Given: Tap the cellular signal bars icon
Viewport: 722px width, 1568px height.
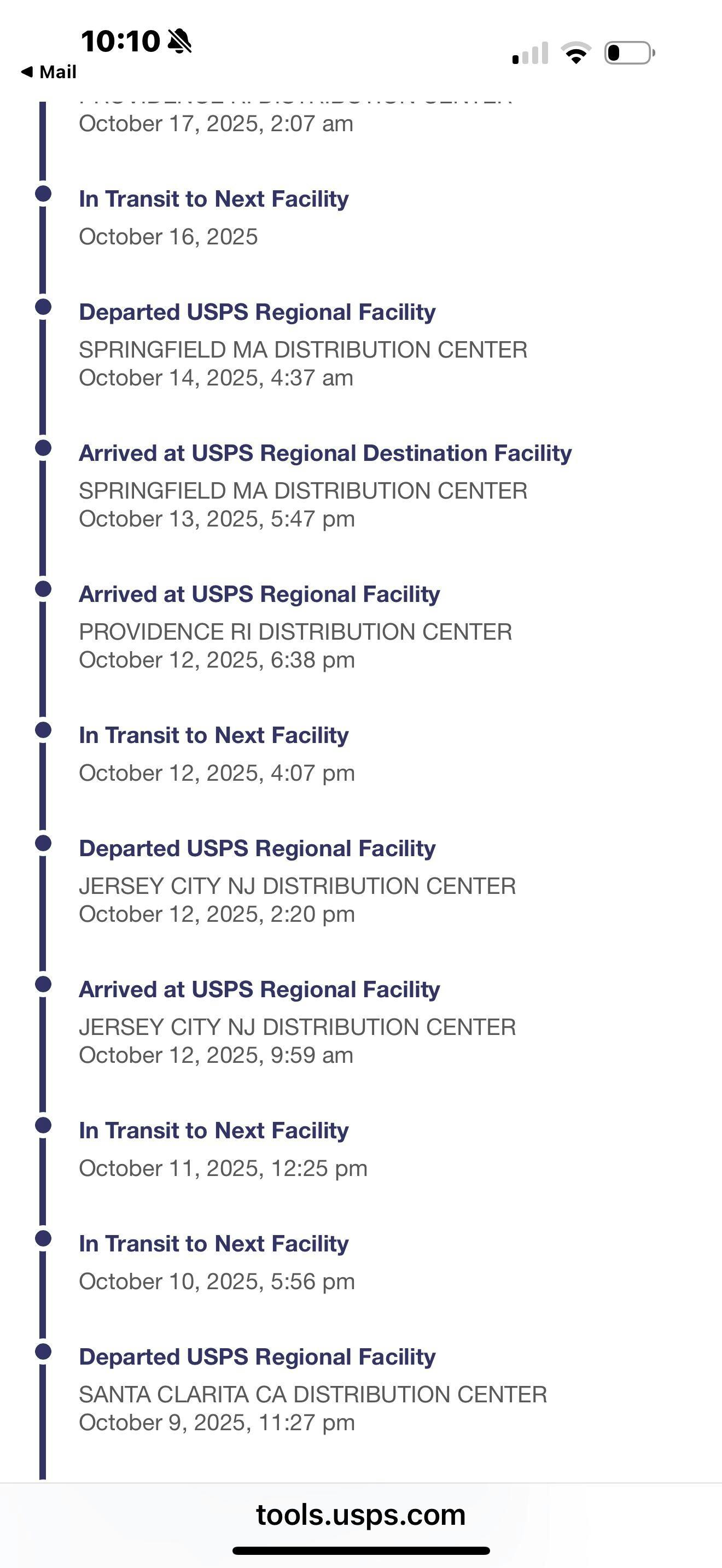Looking at the screenshot, I should [530, 53].
